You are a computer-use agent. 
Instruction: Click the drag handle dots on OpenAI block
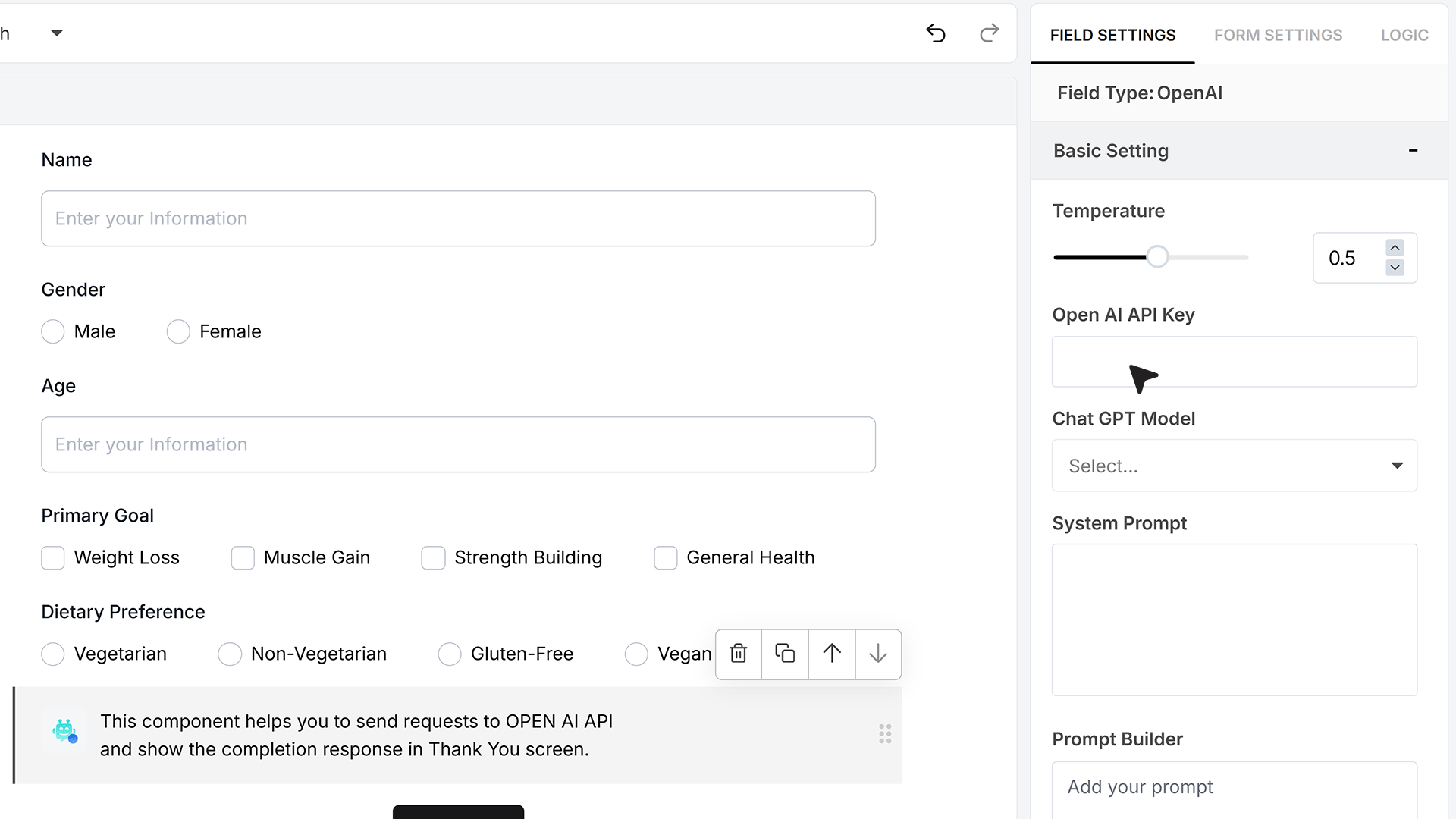(885, 734)
